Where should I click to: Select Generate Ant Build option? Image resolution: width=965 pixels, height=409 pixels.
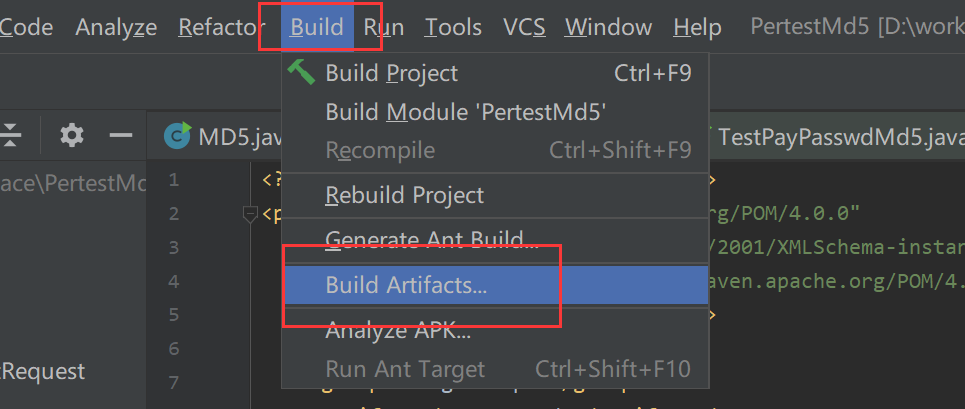click(432, 241)
